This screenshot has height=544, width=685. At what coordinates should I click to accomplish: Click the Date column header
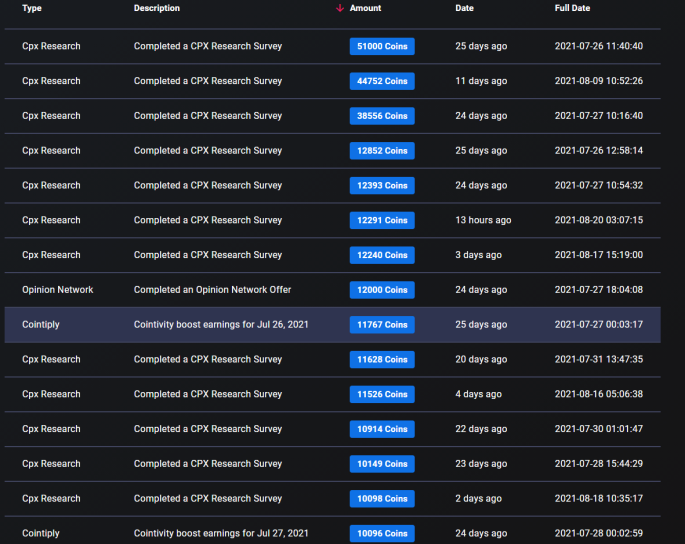click(464, 8)
